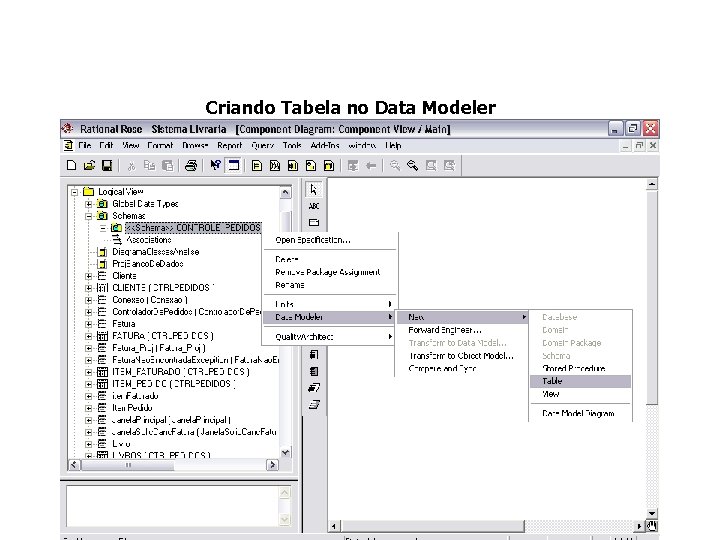Click the Zoom Out magnifier icon

tap(412, 166)
